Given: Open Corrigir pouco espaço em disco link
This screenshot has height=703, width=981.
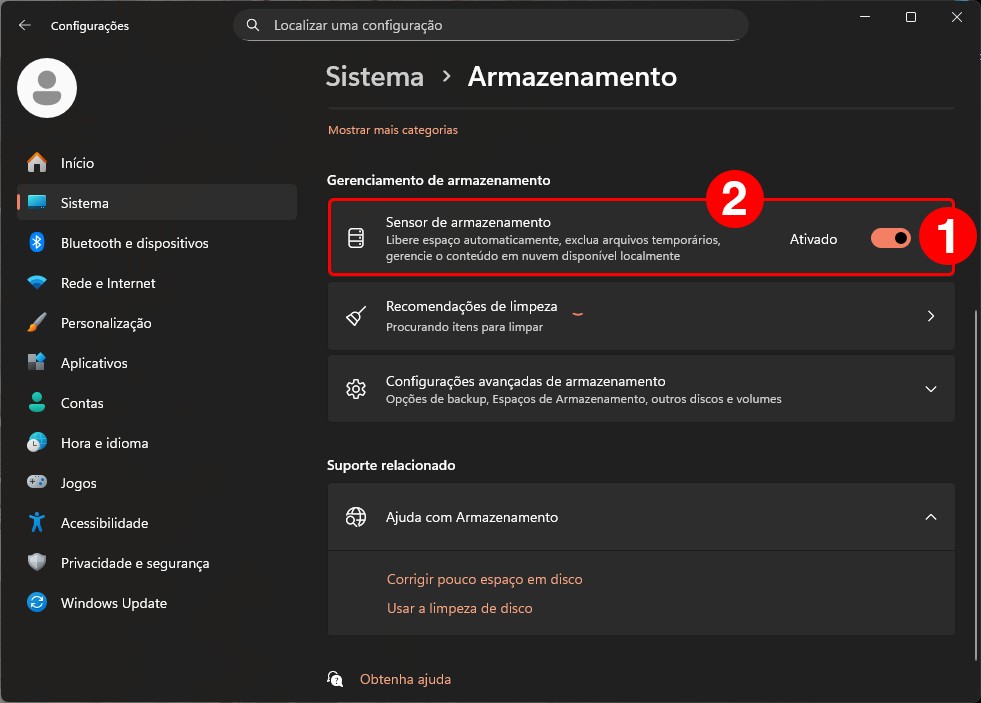Looking at the screenshot, I should 484,579.
